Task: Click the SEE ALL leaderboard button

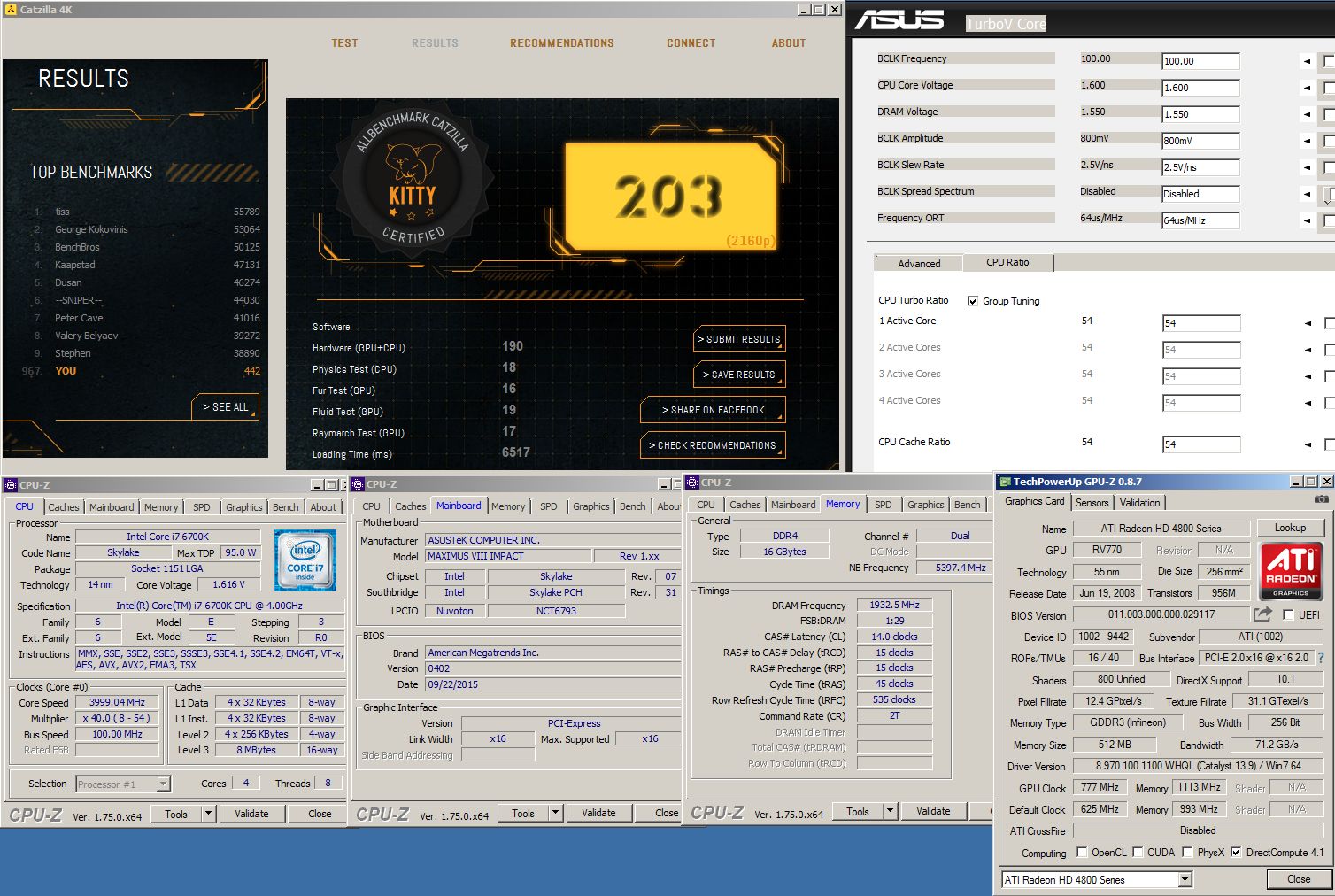Action: point(225,406)
